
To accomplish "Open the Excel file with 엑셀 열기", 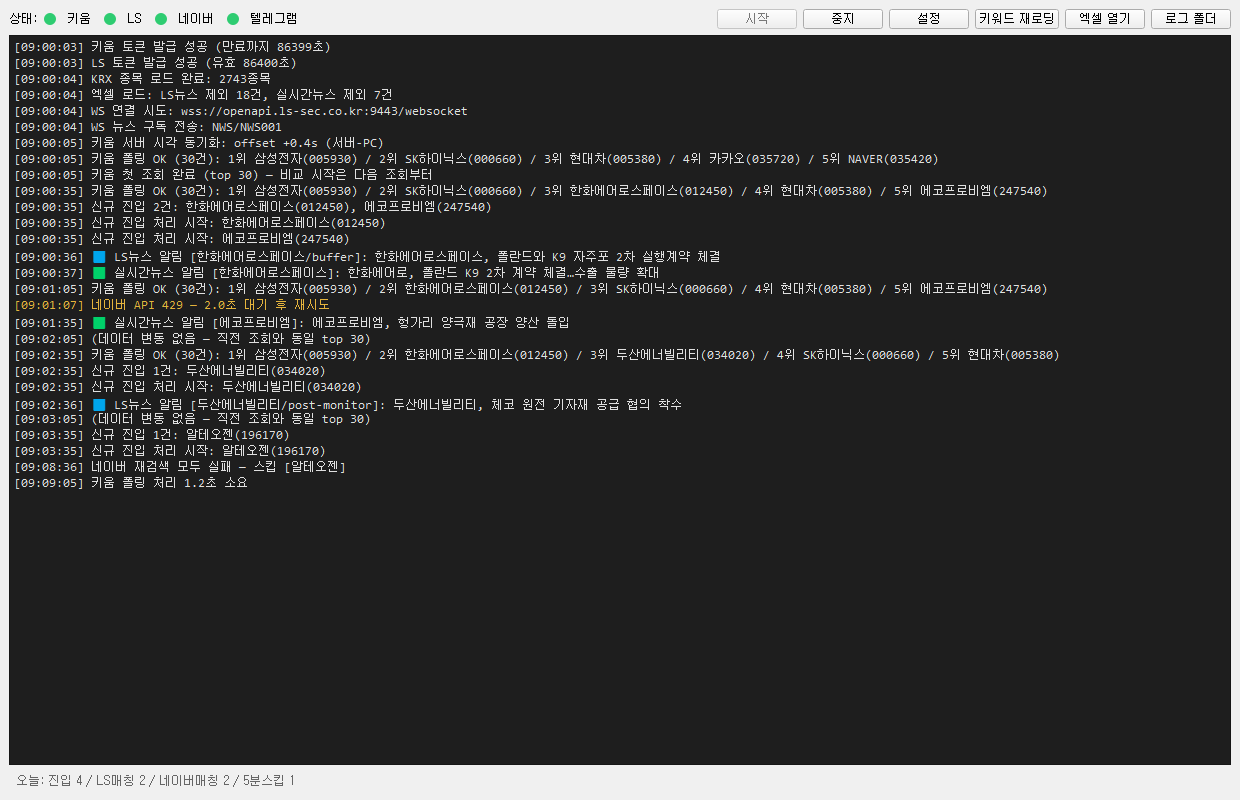I will (x=1105, y=19).
